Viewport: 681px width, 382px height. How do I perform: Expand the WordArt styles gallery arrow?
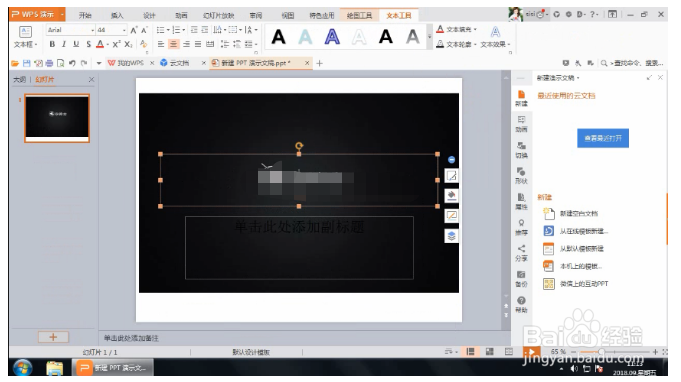429,37
